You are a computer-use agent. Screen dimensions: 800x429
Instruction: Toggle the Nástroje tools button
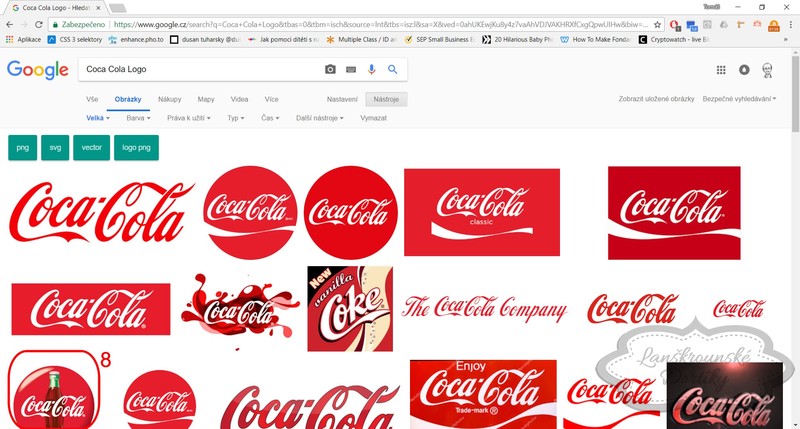tap(386, 99)
